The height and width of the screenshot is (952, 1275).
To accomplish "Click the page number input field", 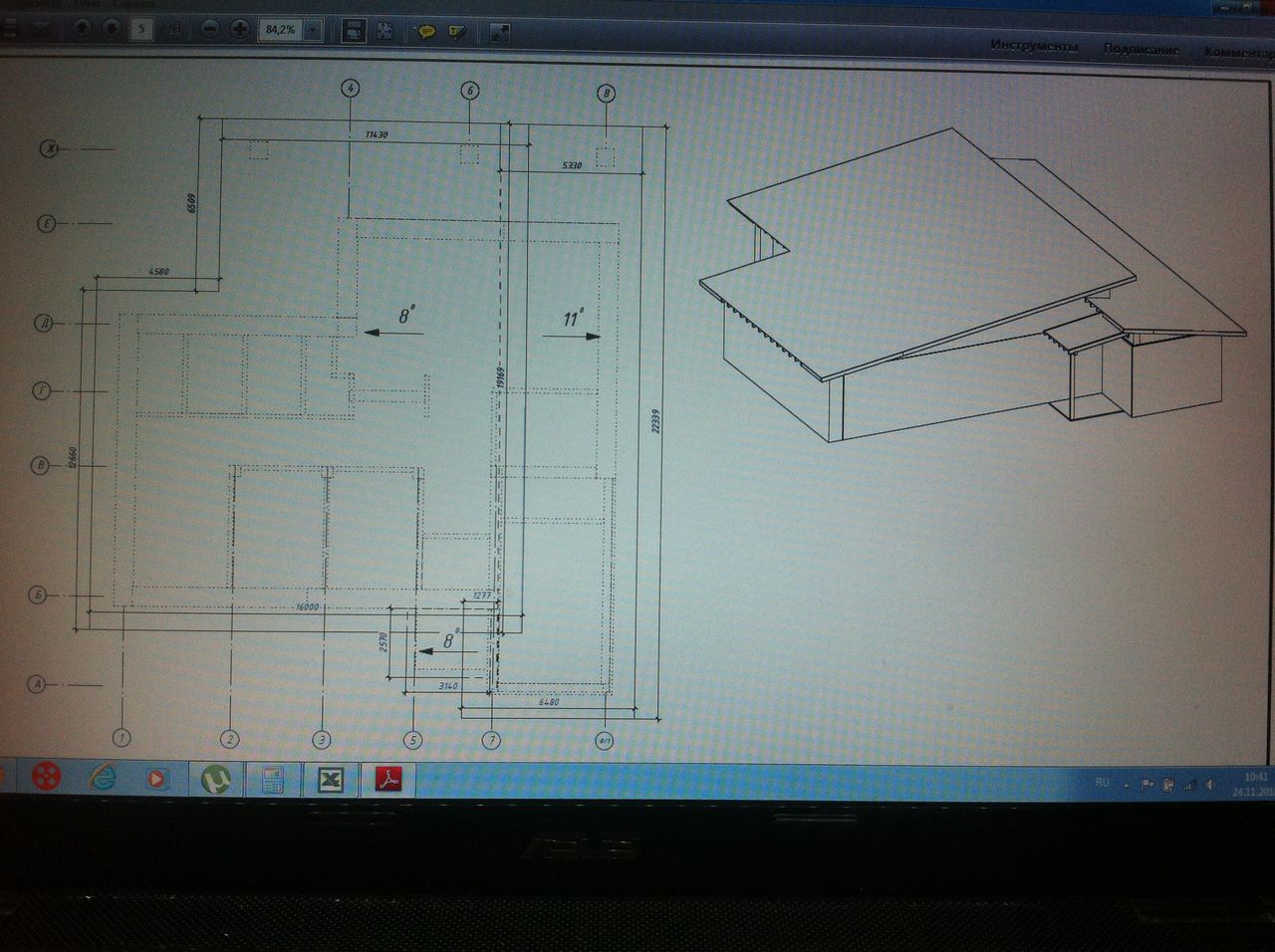I will pyautogui.click(x=141, y=29).
